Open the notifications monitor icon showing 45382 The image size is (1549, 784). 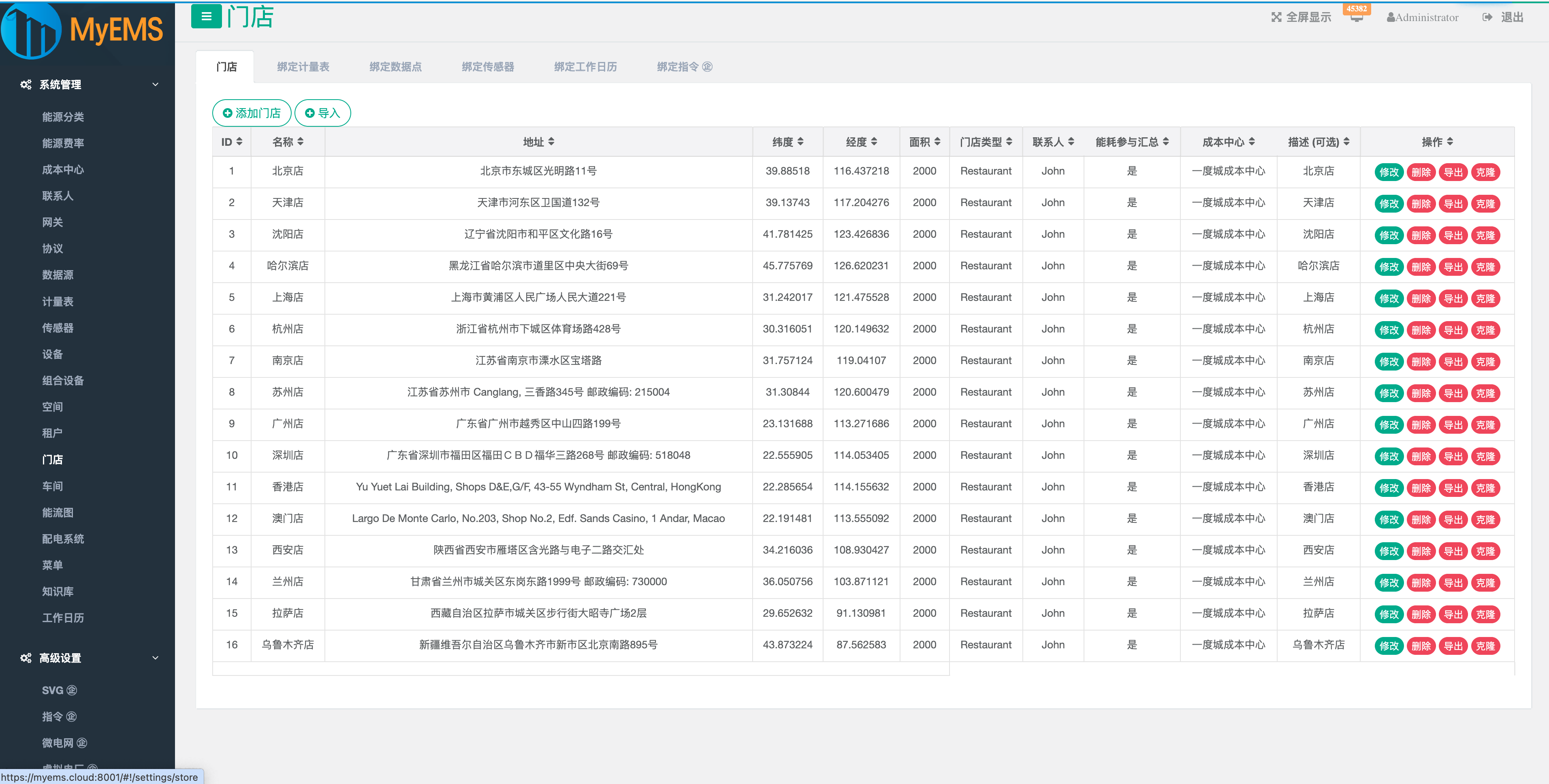pyautogui.click(x=1357, y=18)
